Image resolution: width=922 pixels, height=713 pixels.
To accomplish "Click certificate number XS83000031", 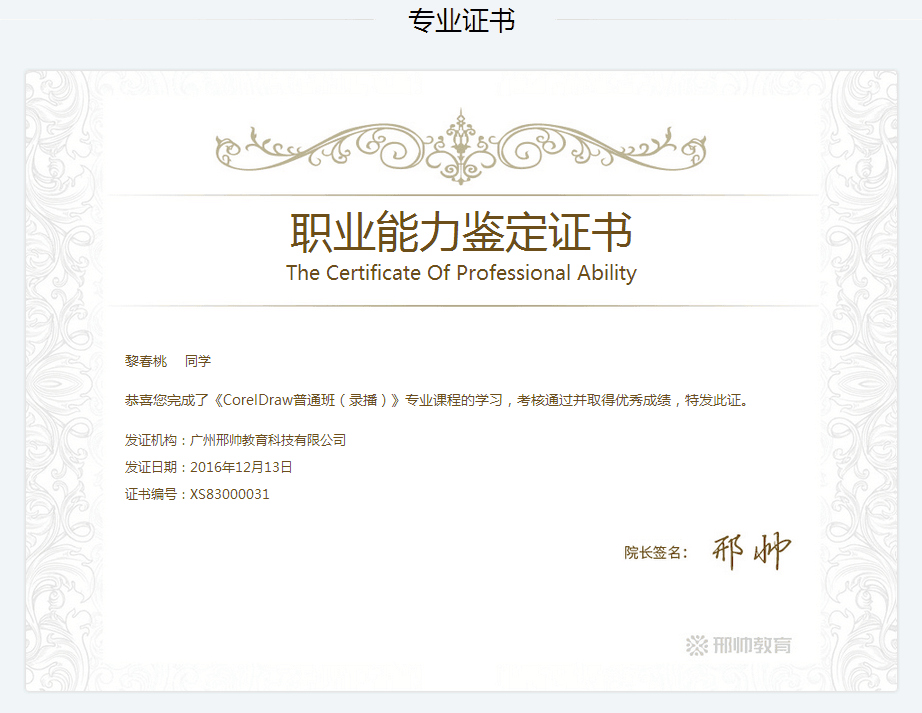I will coord(230,494).
